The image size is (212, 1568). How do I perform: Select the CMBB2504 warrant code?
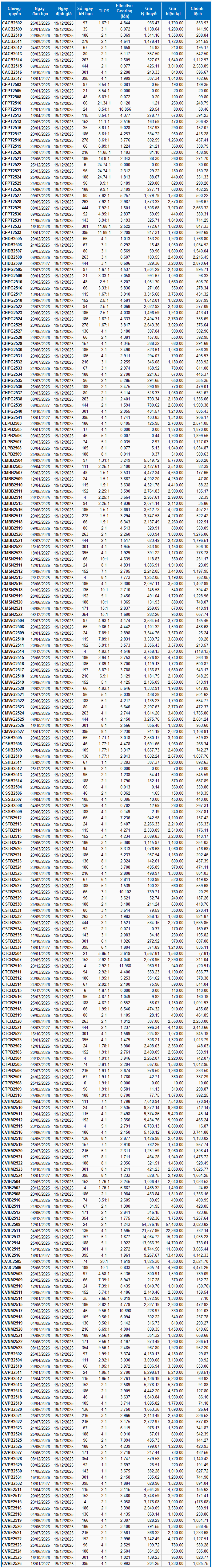coord(12,460)
